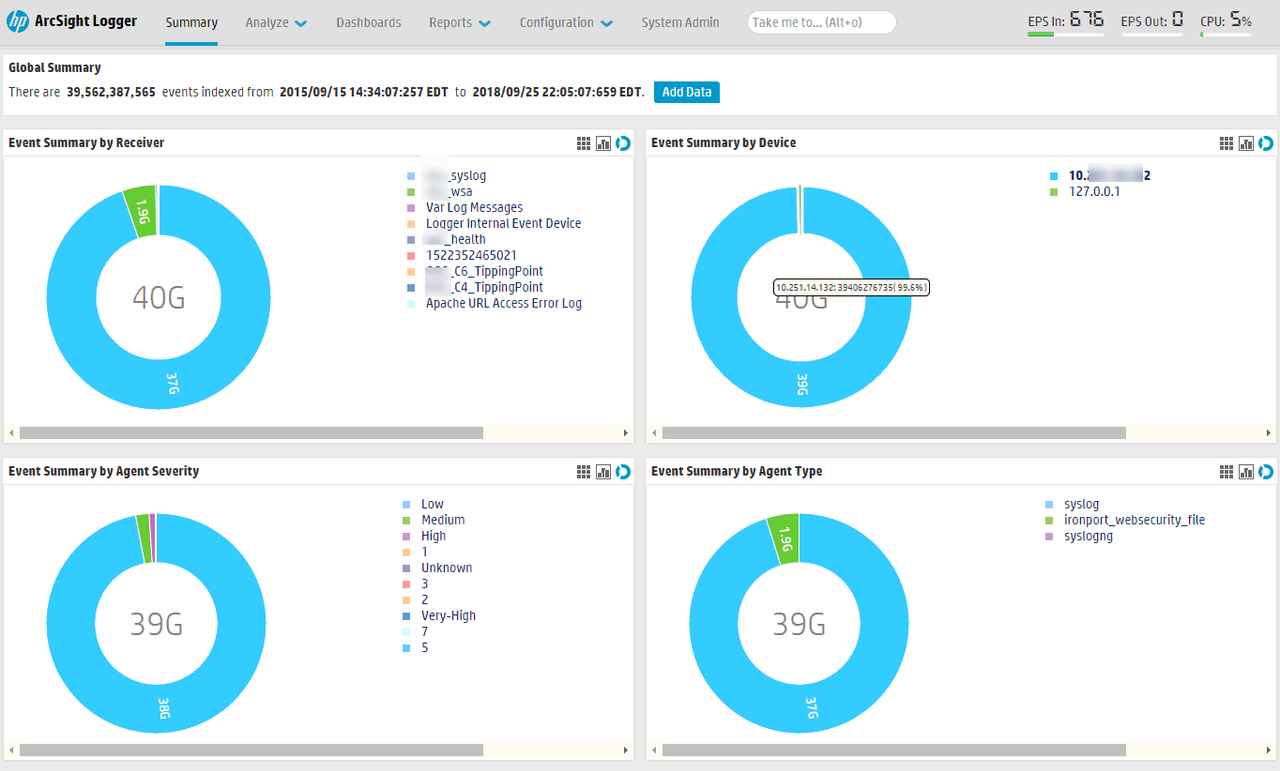Click scroll-right arrow in Agent Severity panel
1280x771 pixels.
coord(626,750)
